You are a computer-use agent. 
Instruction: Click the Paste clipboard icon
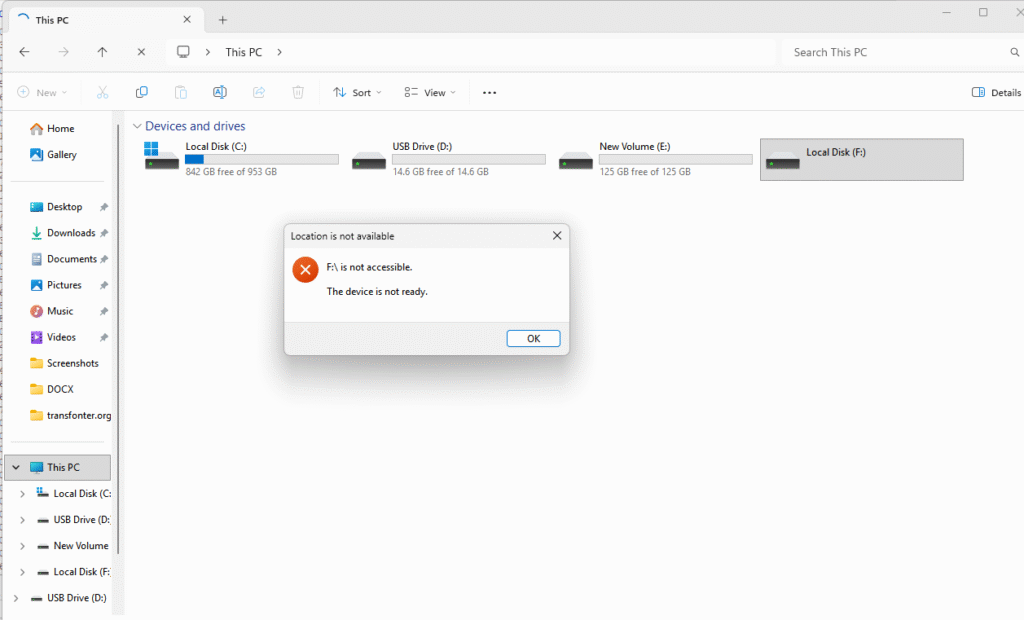click(x=180, y=92)
